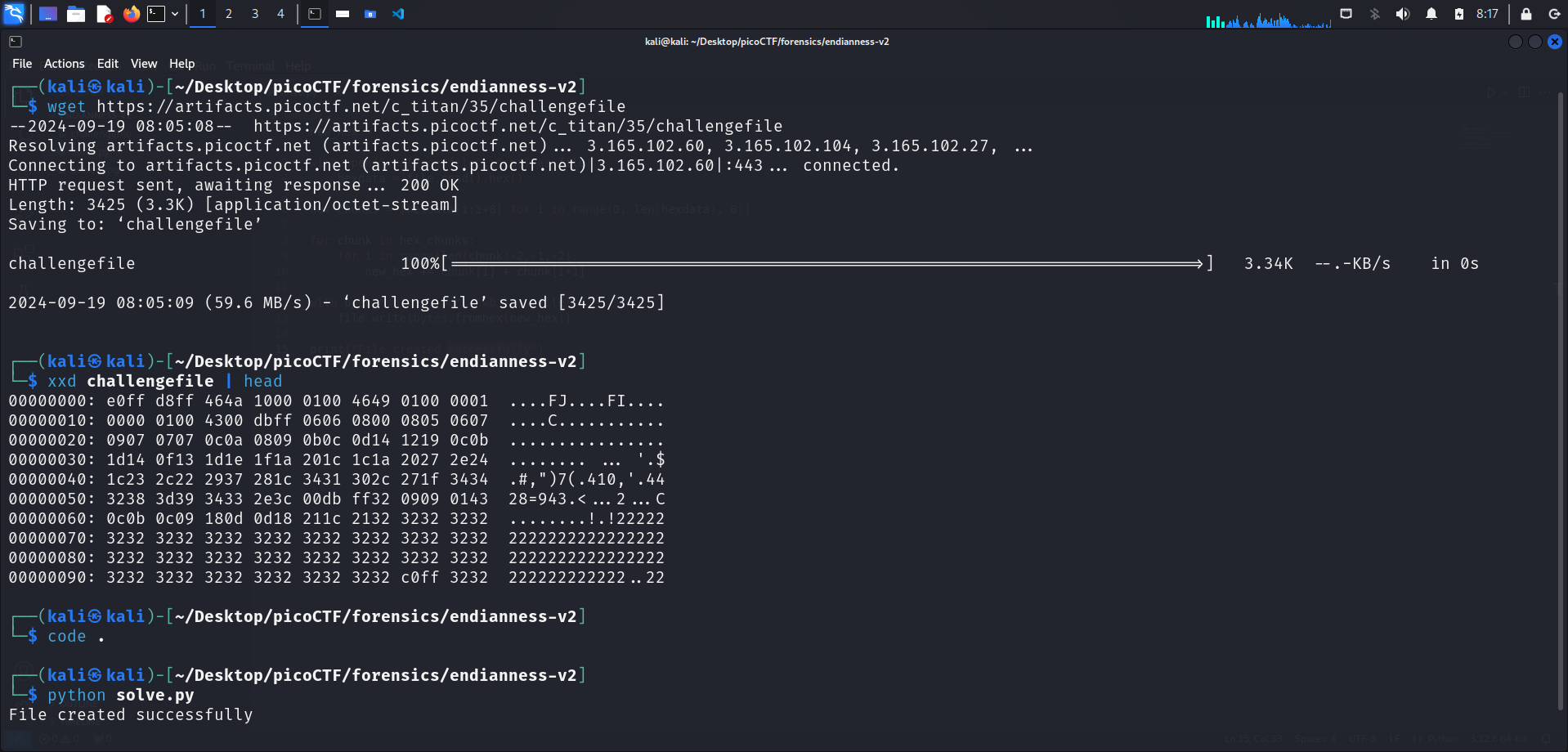Open the Actions menu
This screenshot has width=1568, height=752.
coord(64,64)
